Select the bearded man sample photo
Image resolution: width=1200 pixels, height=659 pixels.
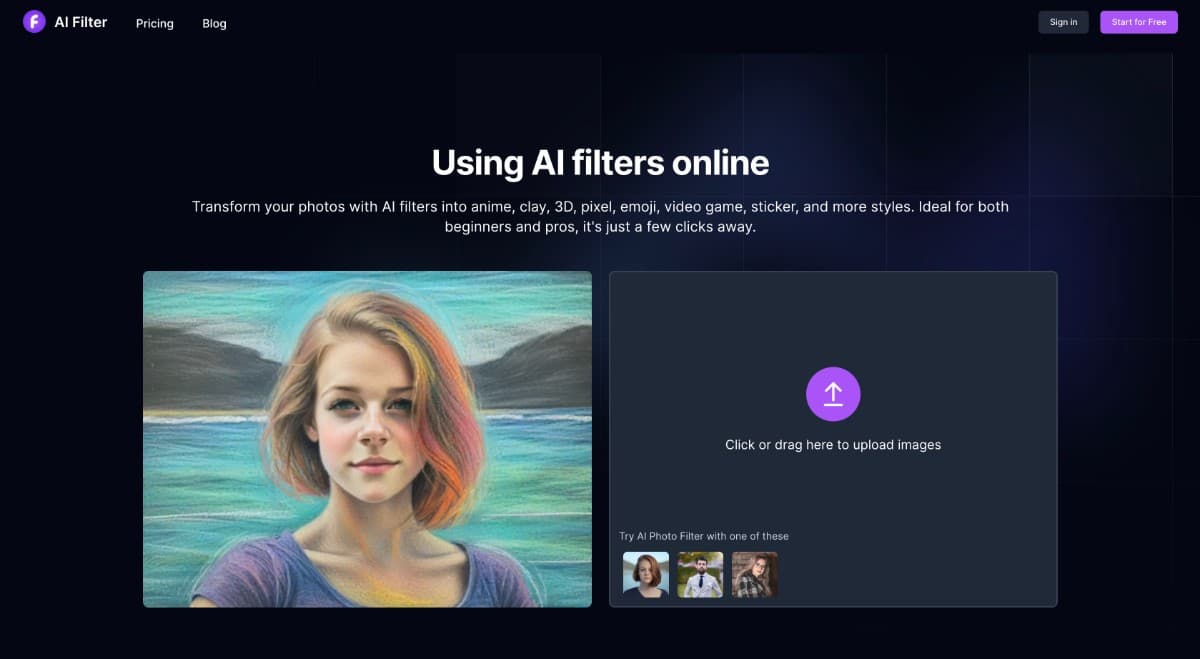pos(700,575)
